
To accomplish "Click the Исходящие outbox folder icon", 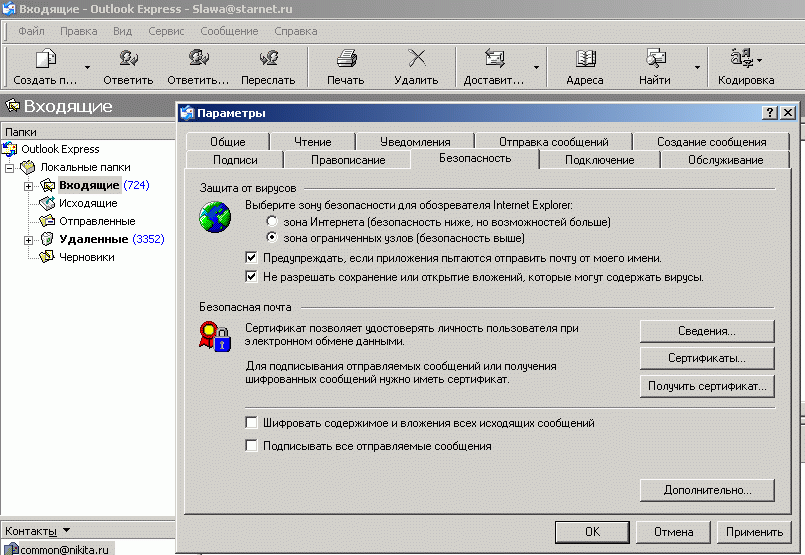I will coord(47,203).
